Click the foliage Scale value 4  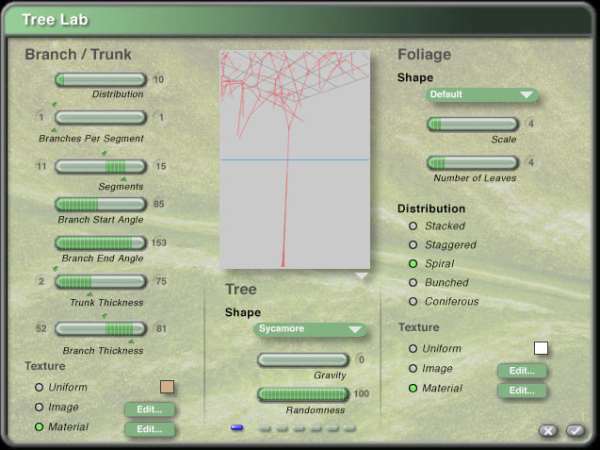(531, 124)
